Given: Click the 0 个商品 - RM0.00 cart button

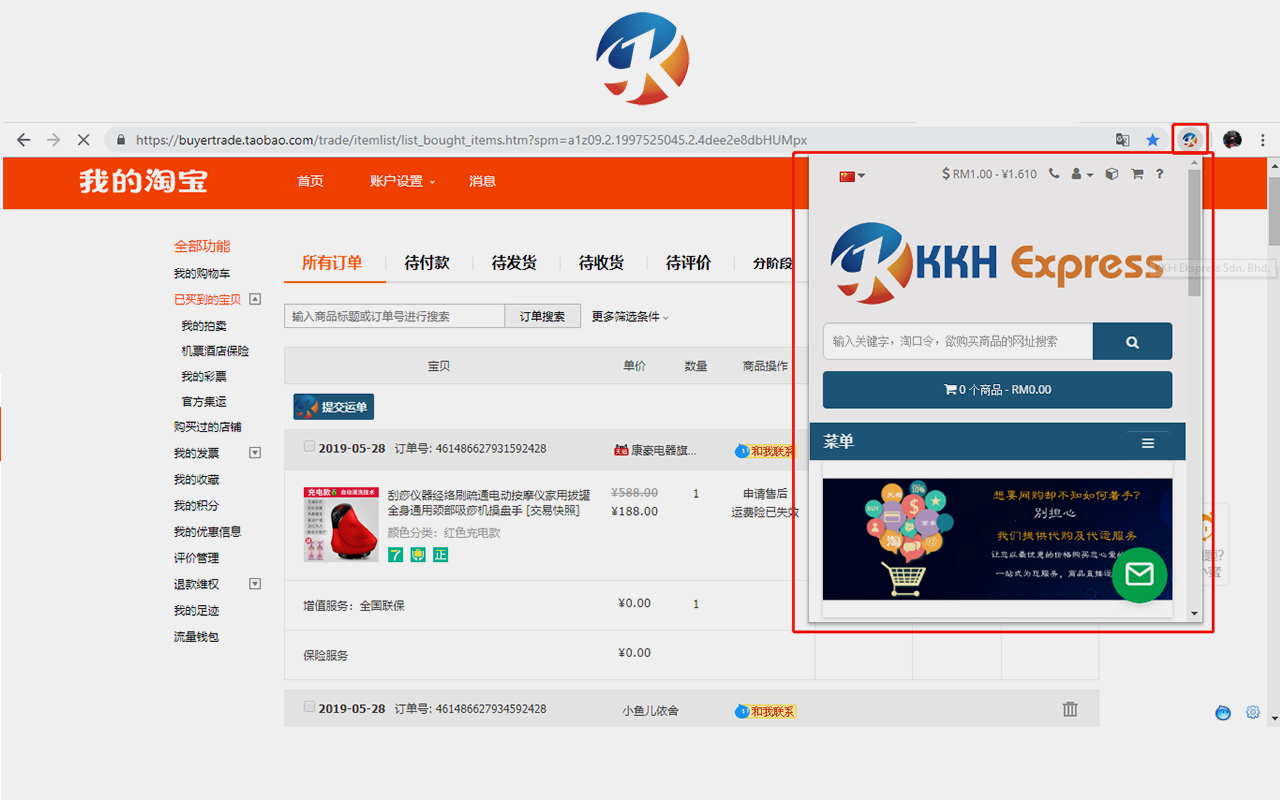Looking at the screenshot, I should 997,390.
